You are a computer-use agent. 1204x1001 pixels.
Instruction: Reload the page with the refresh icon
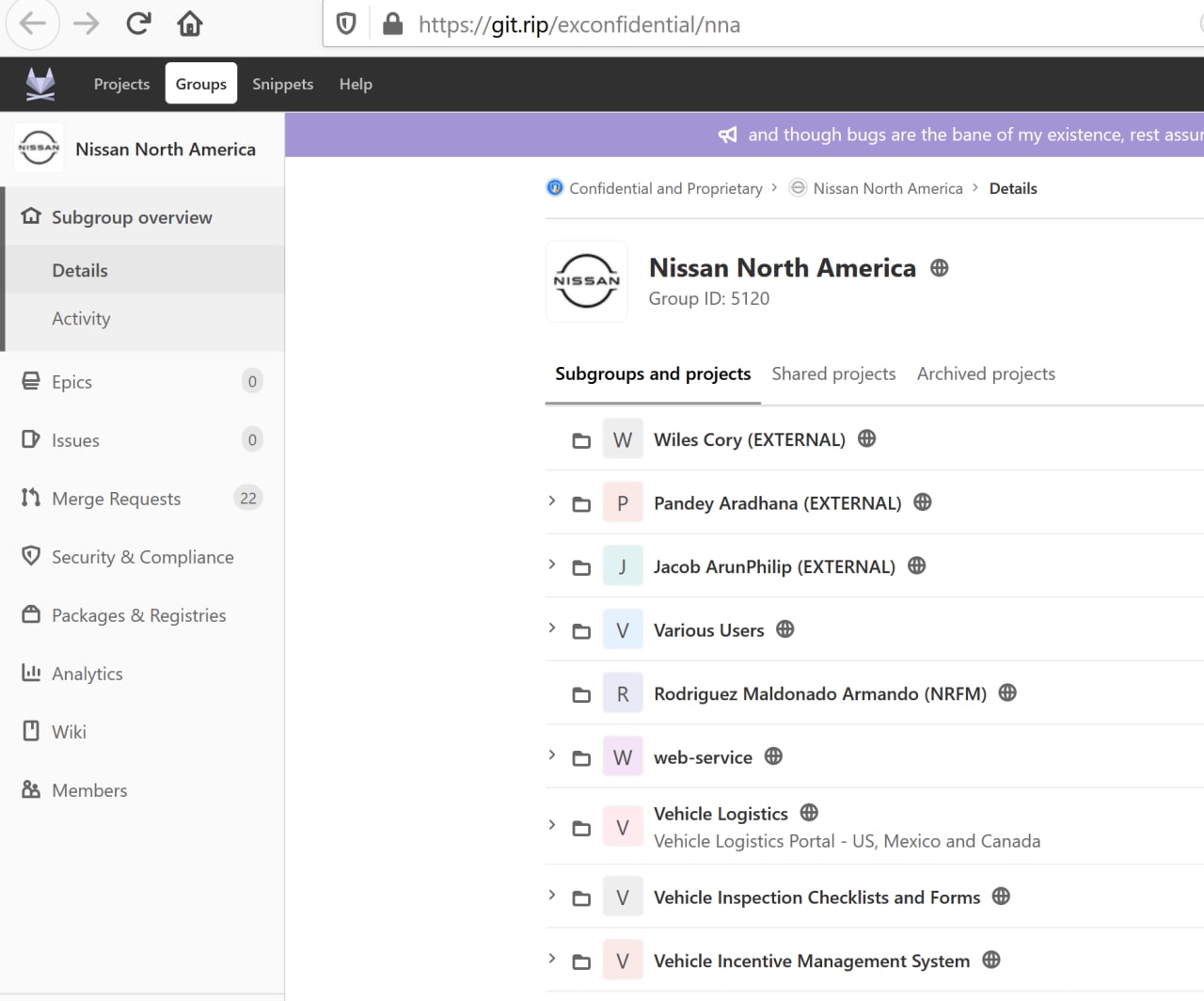tap(138, 24)
